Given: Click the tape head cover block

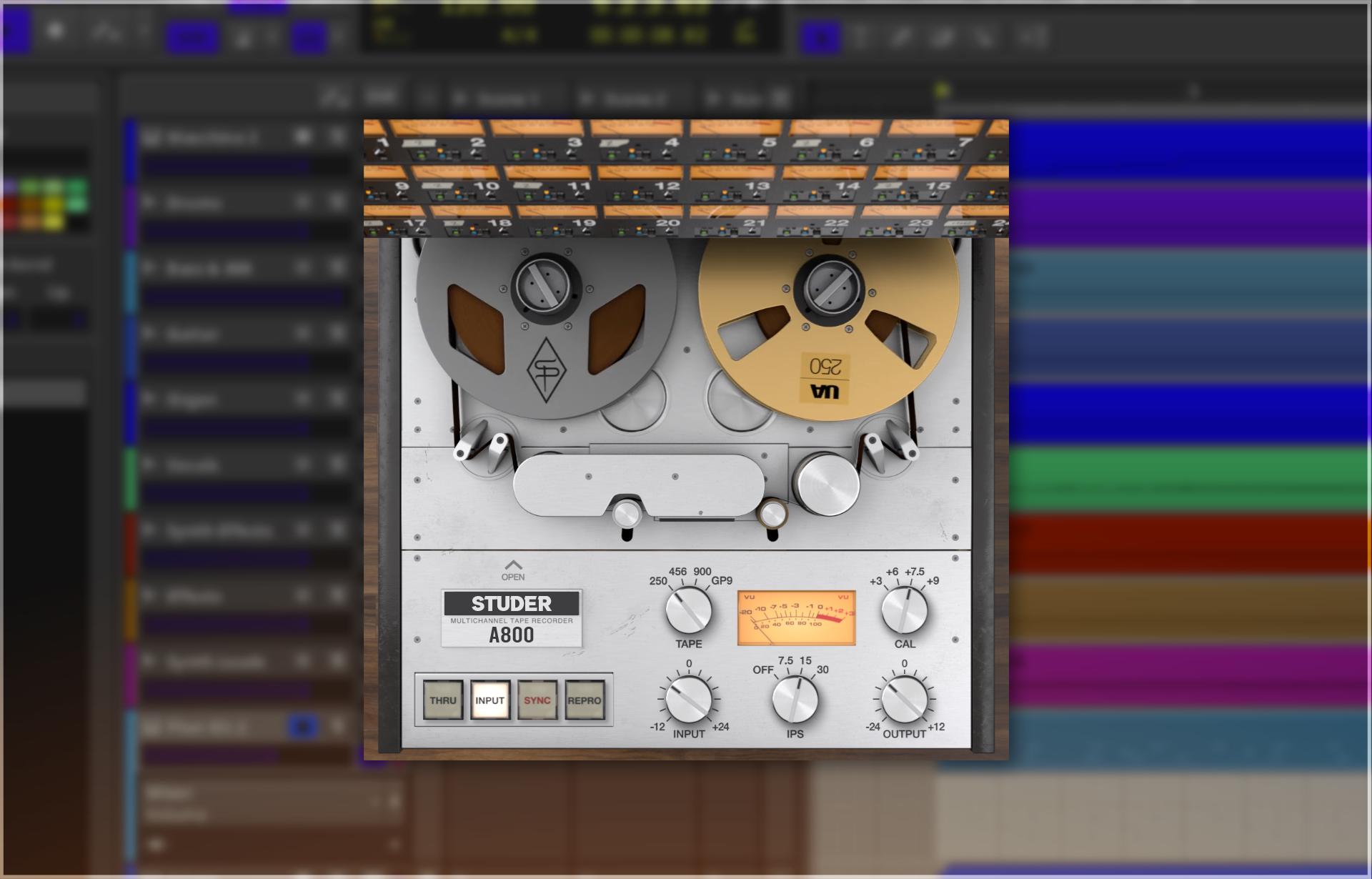Looking at the screenshot, I should [x=639, y=485].
